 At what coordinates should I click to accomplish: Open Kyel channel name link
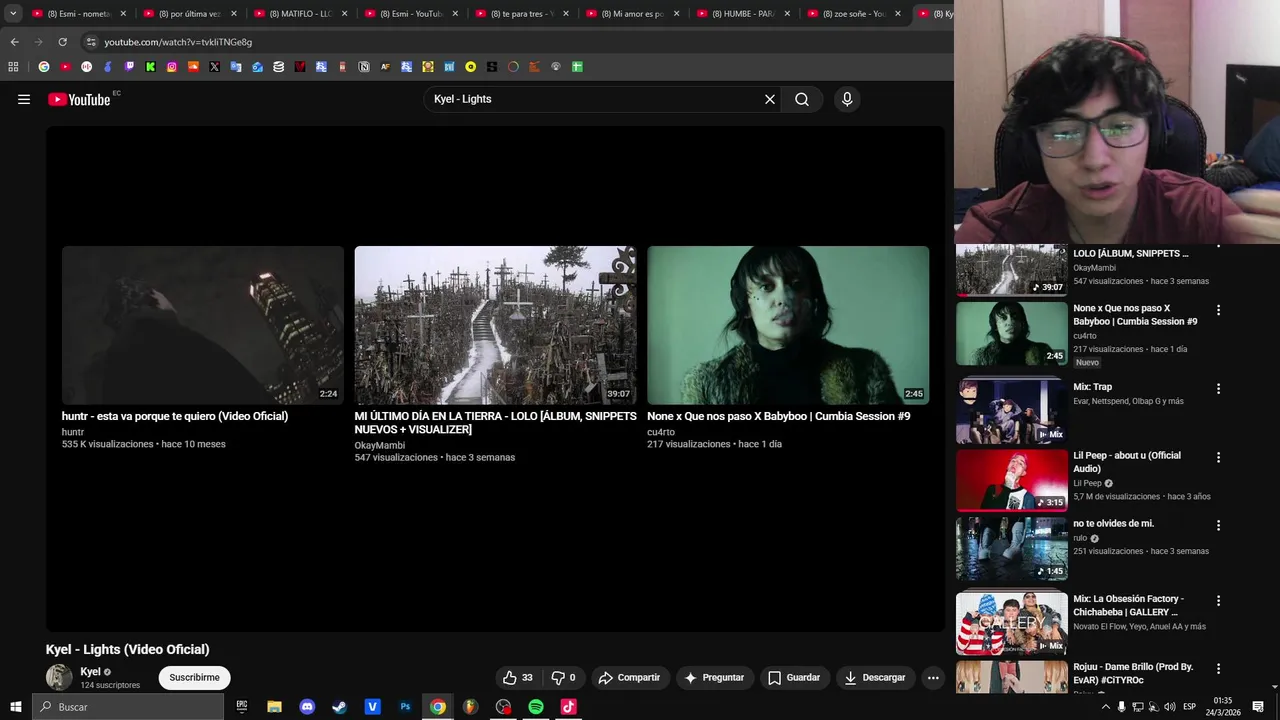[90, 671]
